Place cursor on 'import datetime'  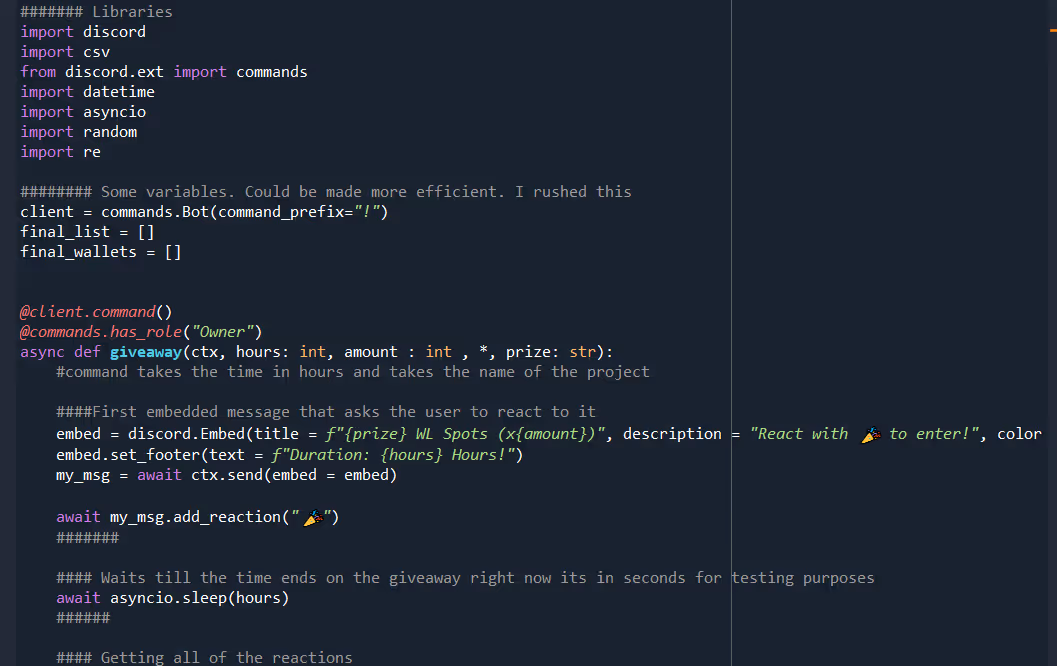tap(88, 92)
